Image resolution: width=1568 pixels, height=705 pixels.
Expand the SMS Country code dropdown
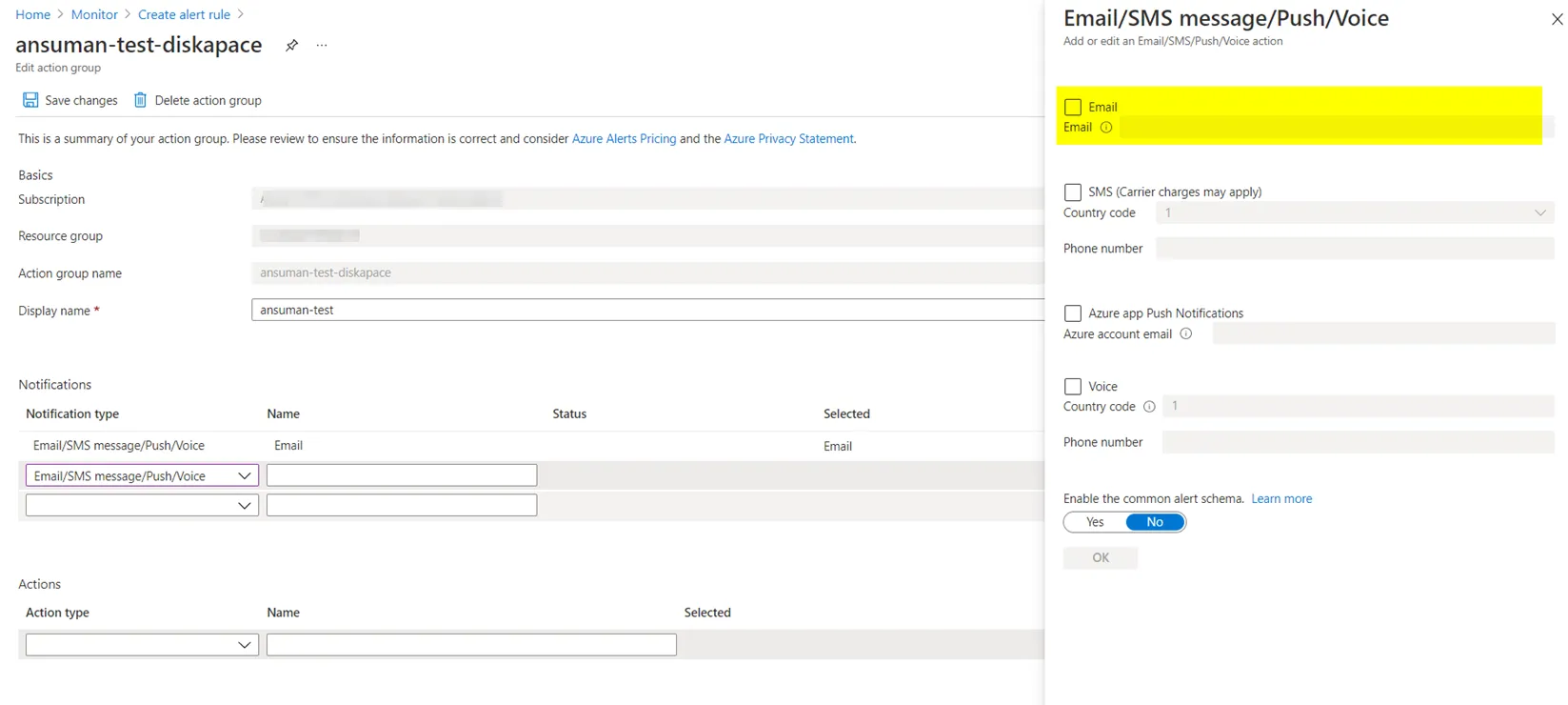1539,213
